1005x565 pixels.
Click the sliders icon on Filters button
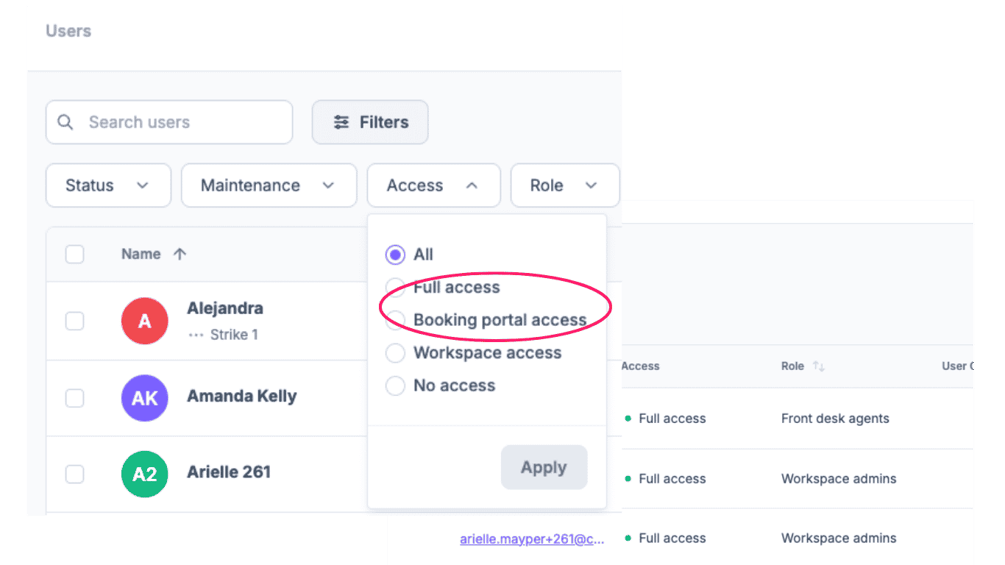click(341, 122)
